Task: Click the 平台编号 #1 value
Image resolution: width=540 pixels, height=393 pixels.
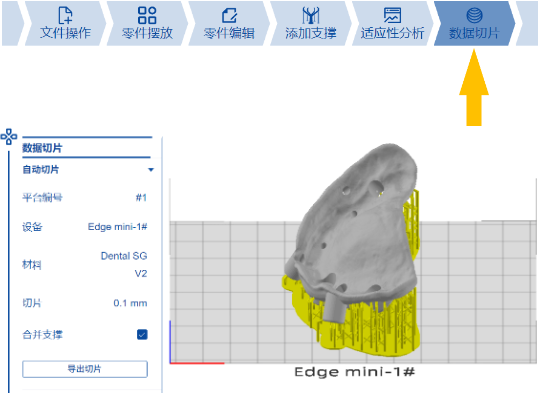Action: tap(141, 197)
